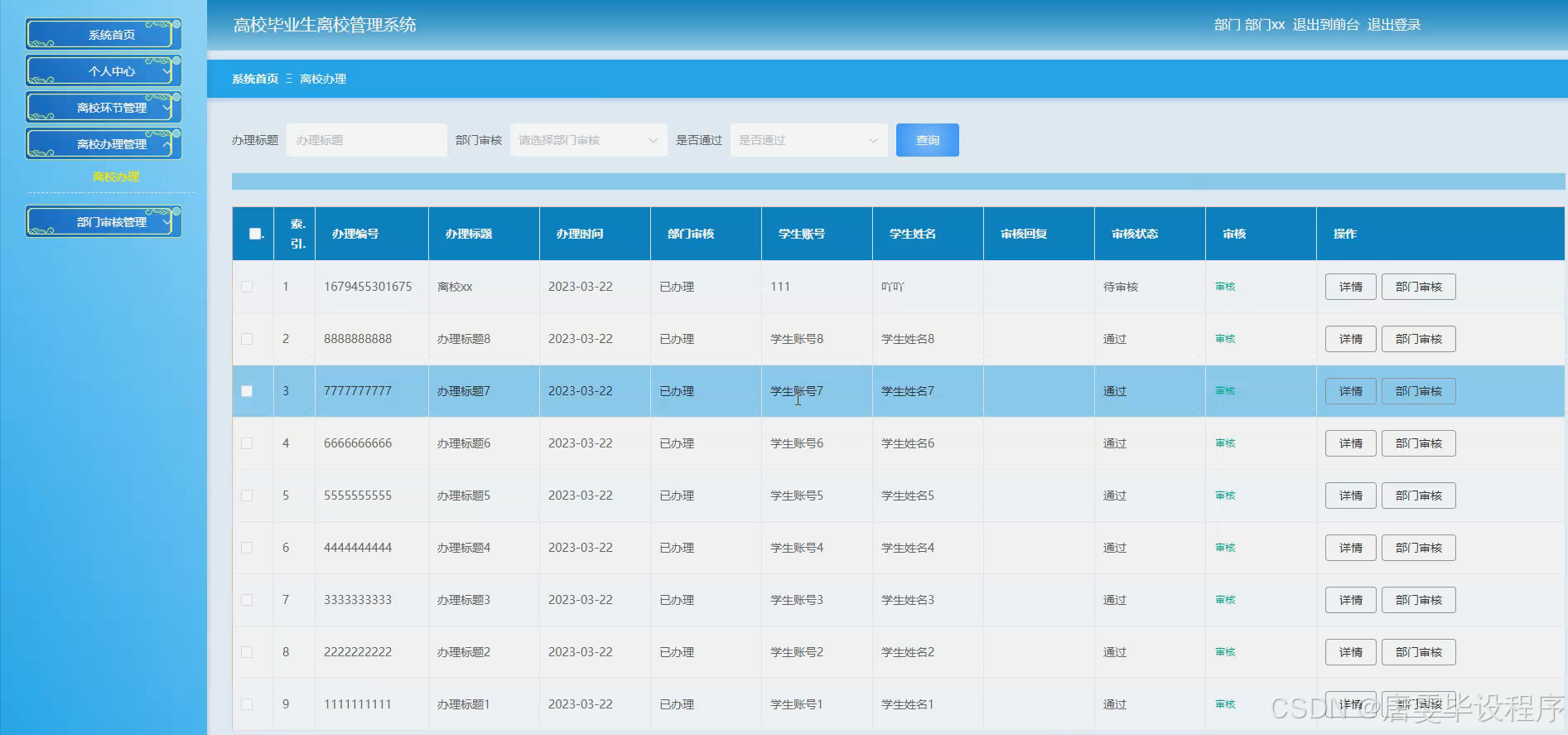Open 详情 for row 办理标题8
Viewport: 1568px width, 735px height.
tap(1351, 339)
